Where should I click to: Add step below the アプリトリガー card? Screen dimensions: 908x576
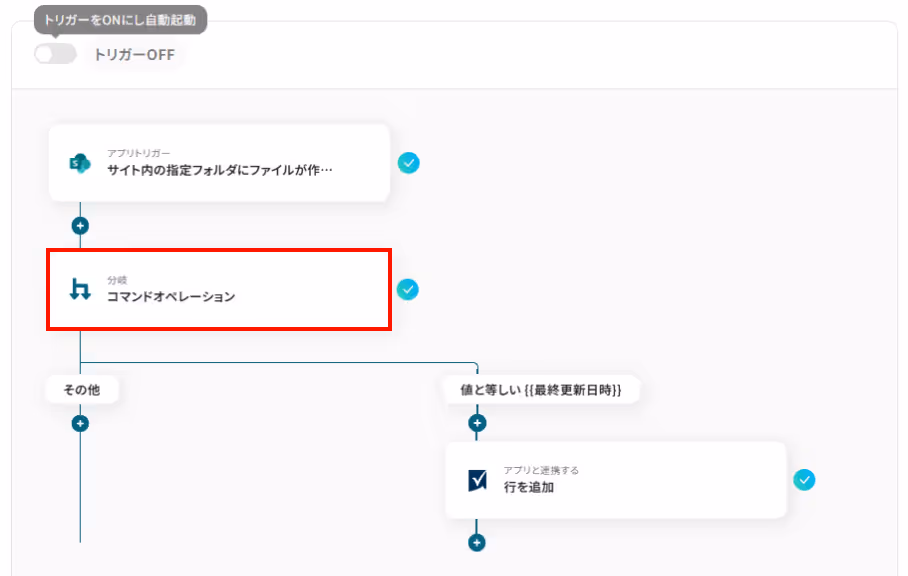[80, 225]
